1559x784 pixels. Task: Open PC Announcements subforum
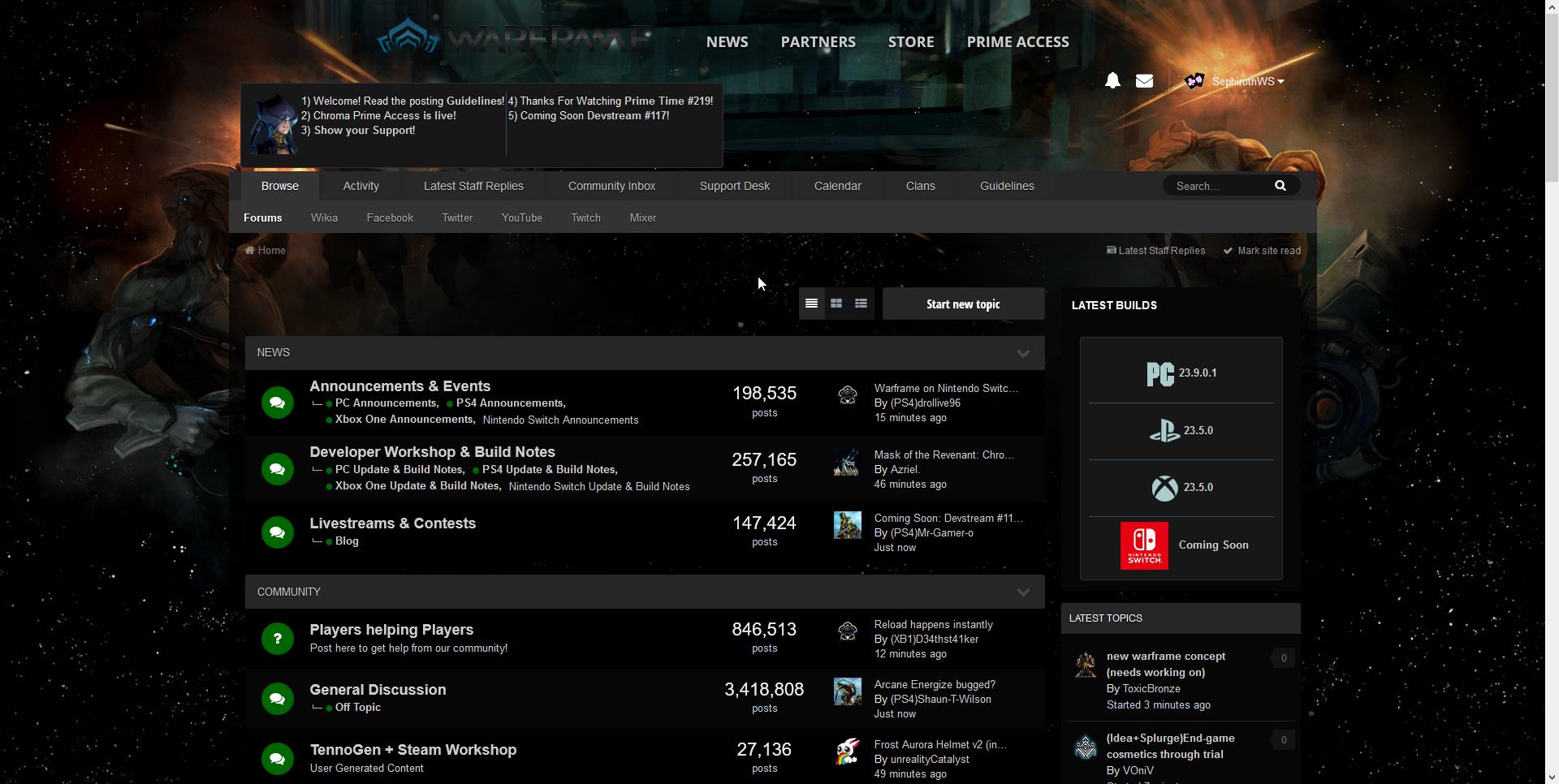(x=386, y=403)
